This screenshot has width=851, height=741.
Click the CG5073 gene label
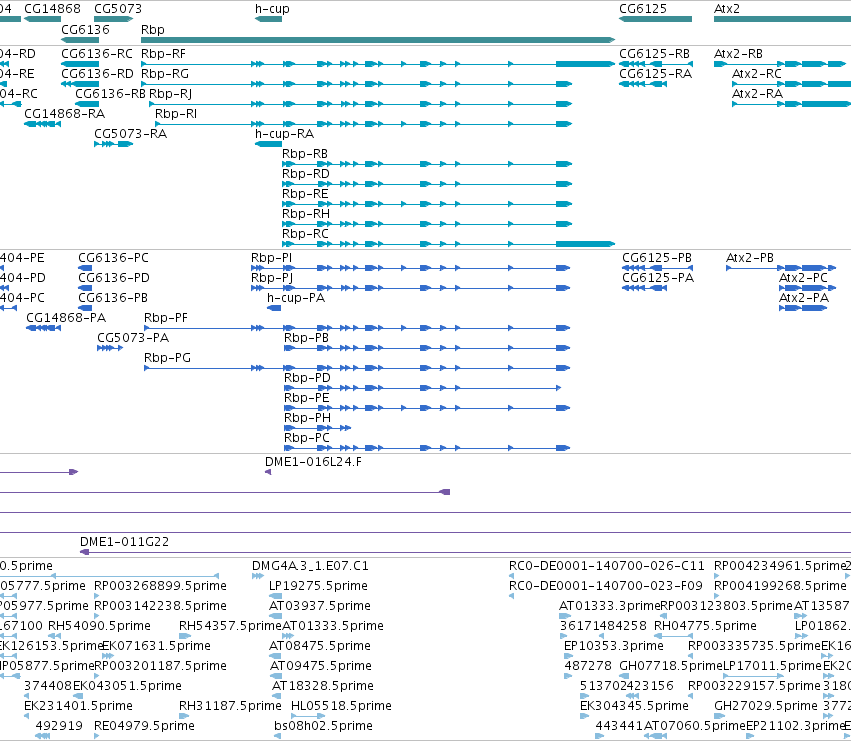click(x=118, y=9)
